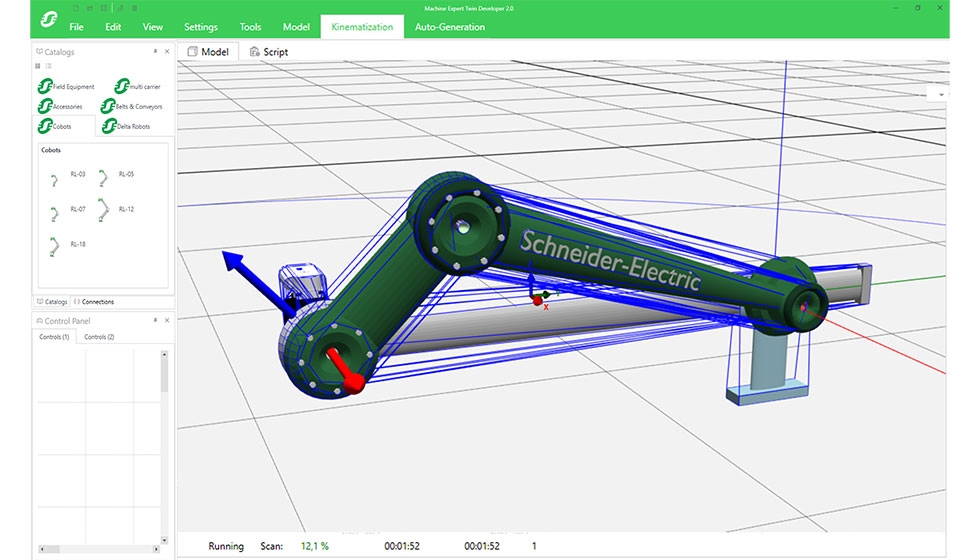Switch to the Script view tab
This screenshot has height=560, width=980.
pyautogui.click(x=268, y=52)
